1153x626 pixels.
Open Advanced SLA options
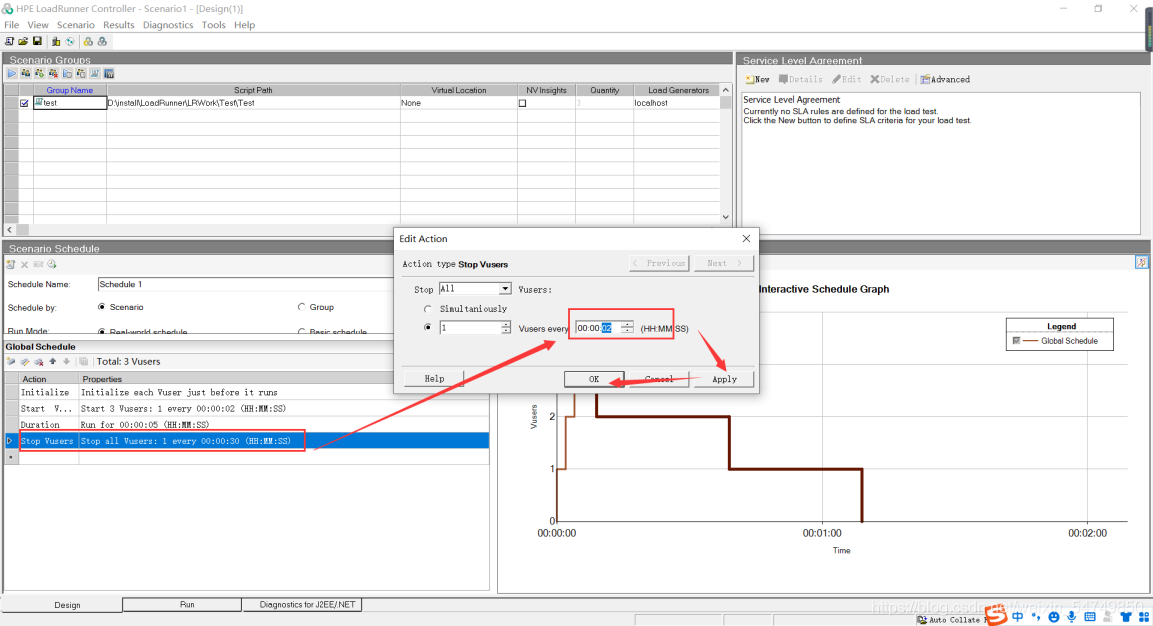click(x=945, y=79)
